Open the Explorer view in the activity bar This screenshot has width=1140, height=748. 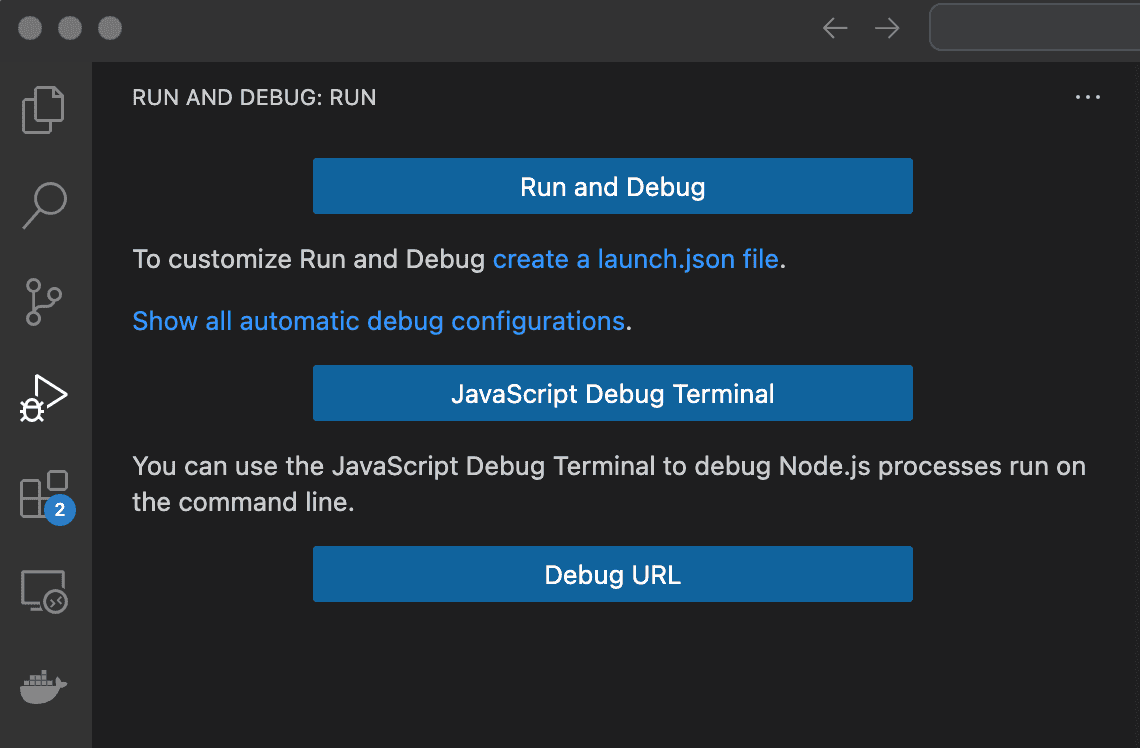[x=44, y=109]
